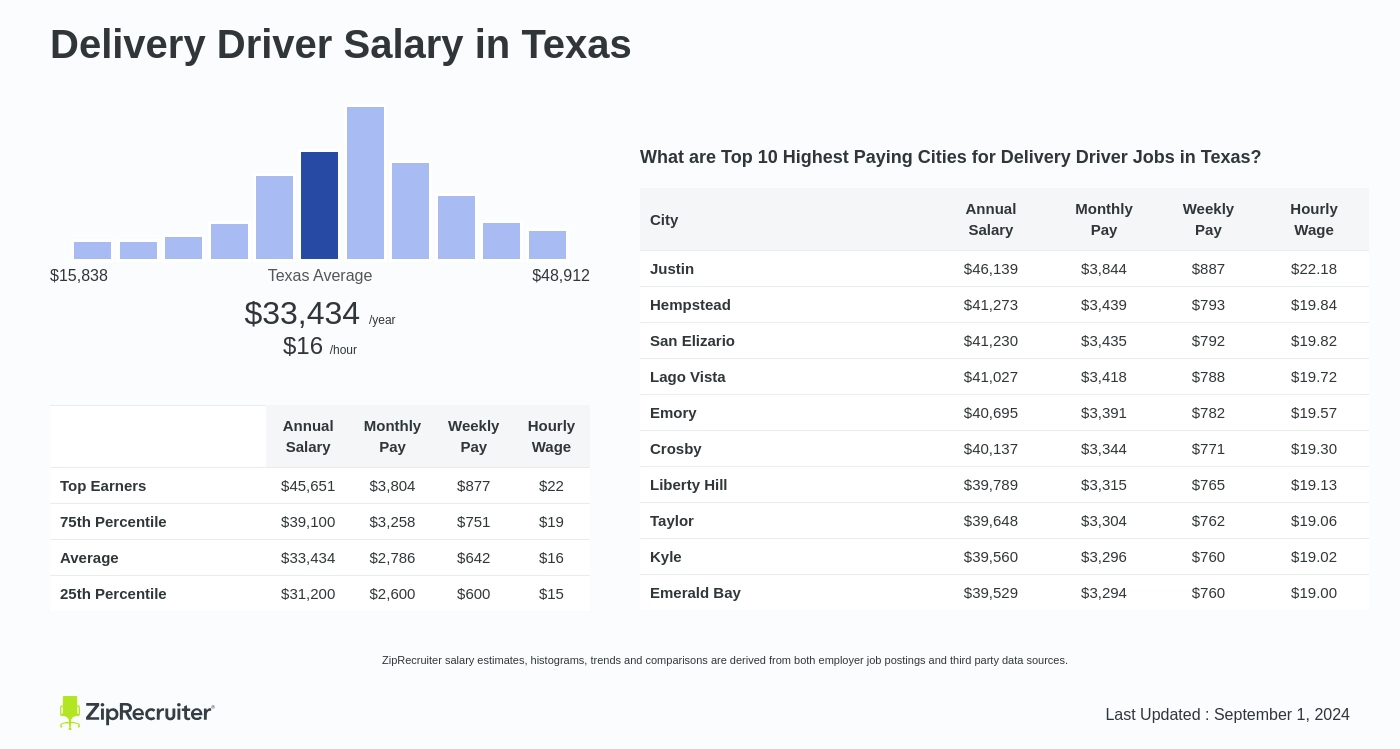Select the dark blue Texas Average histogram bar
The image size is (1400, 749).
click(x=319, y=205)
